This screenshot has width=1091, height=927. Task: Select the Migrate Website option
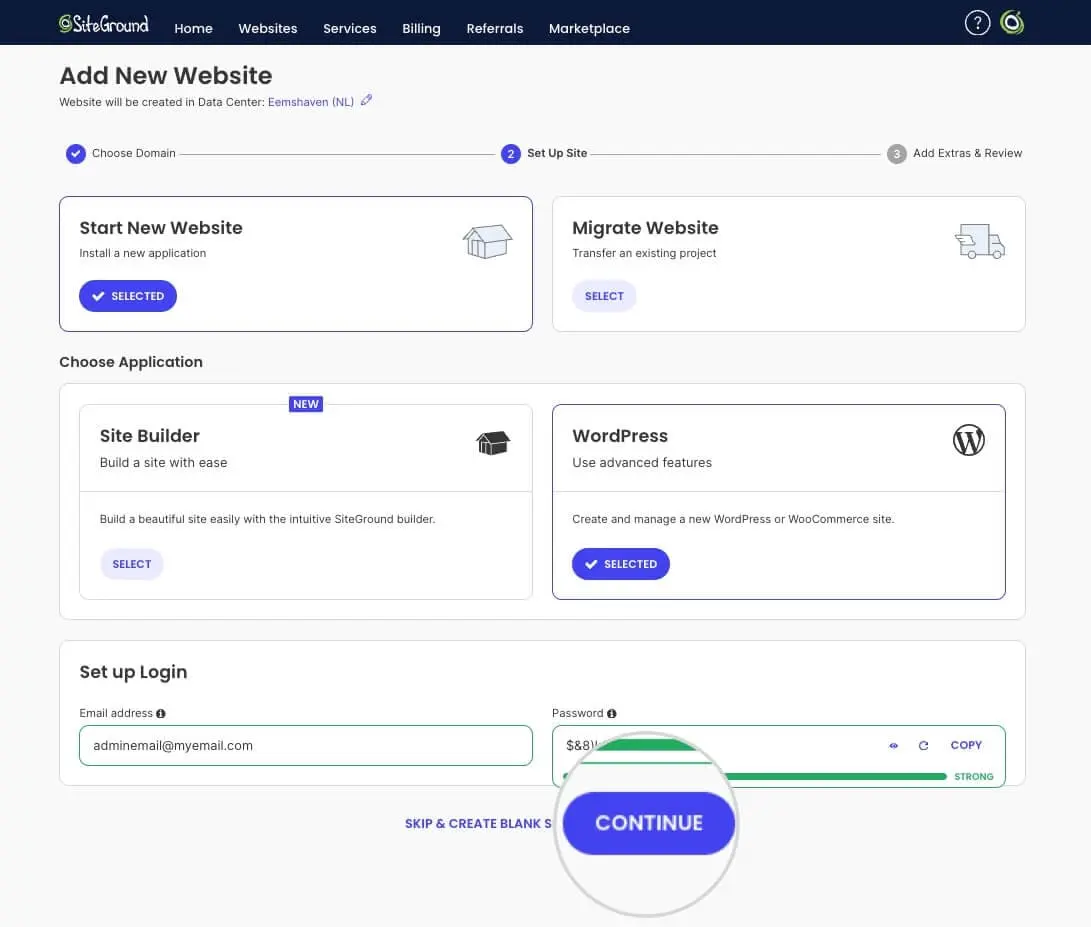pos(604,296)
